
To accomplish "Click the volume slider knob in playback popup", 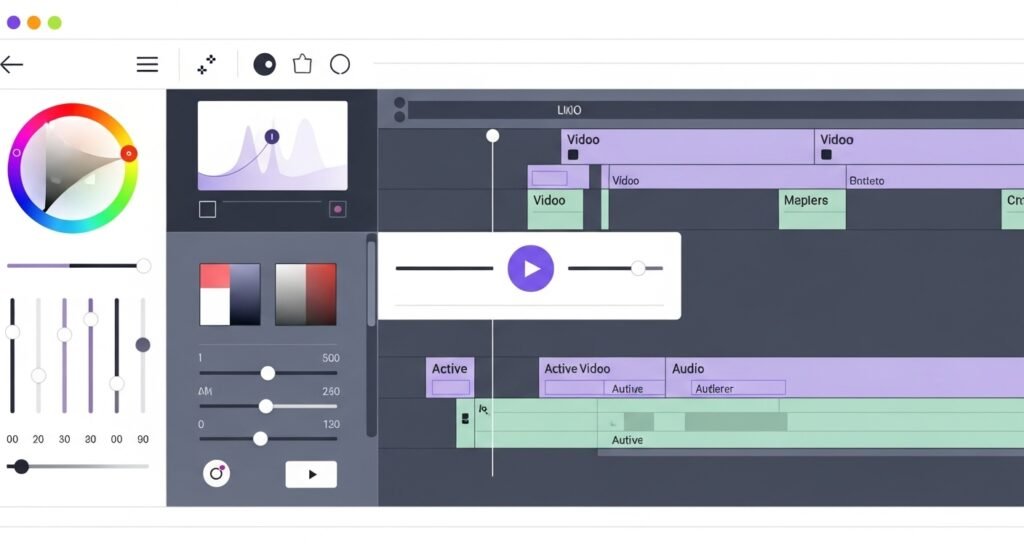I will [637, 268].
